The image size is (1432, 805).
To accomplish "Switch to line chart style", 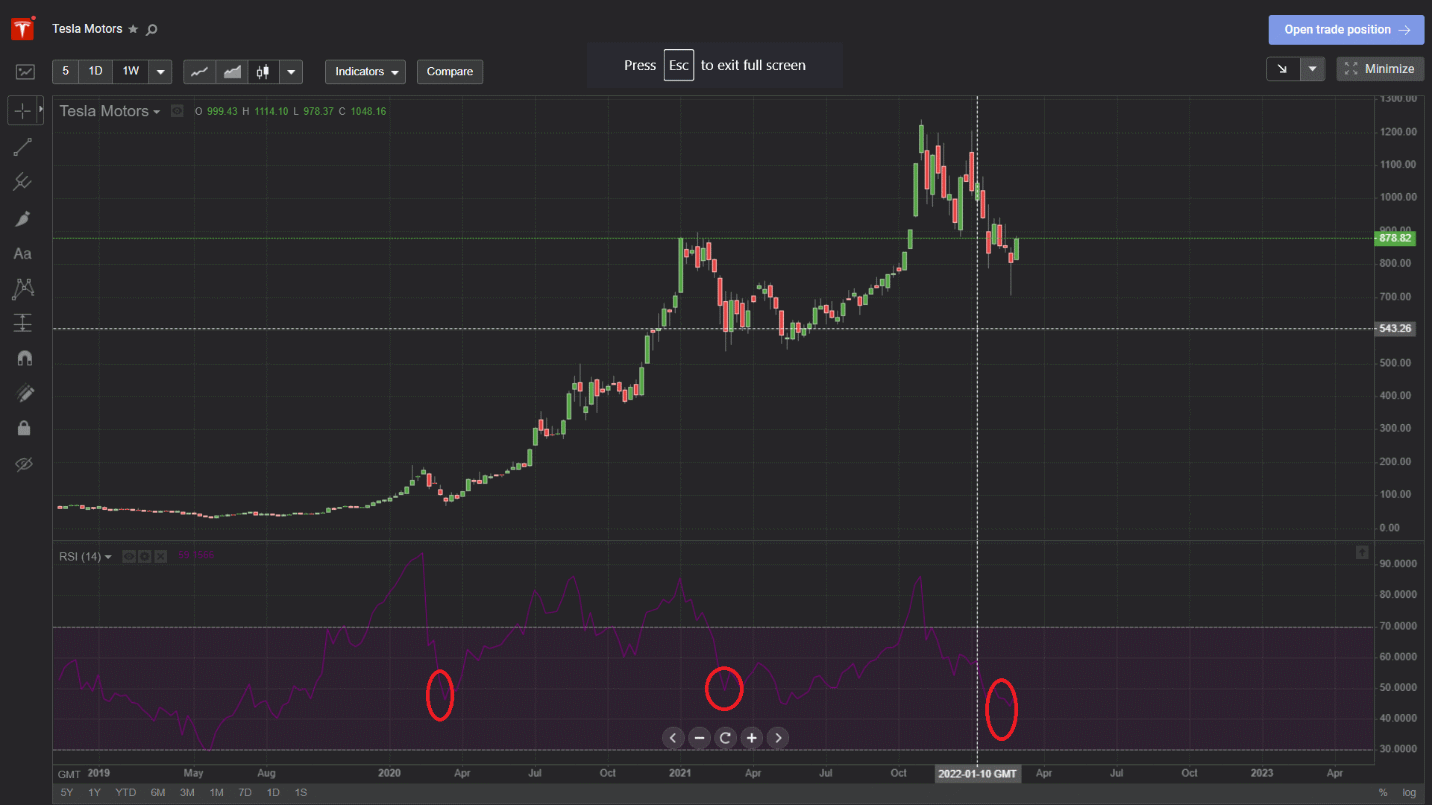I will 200,71.
